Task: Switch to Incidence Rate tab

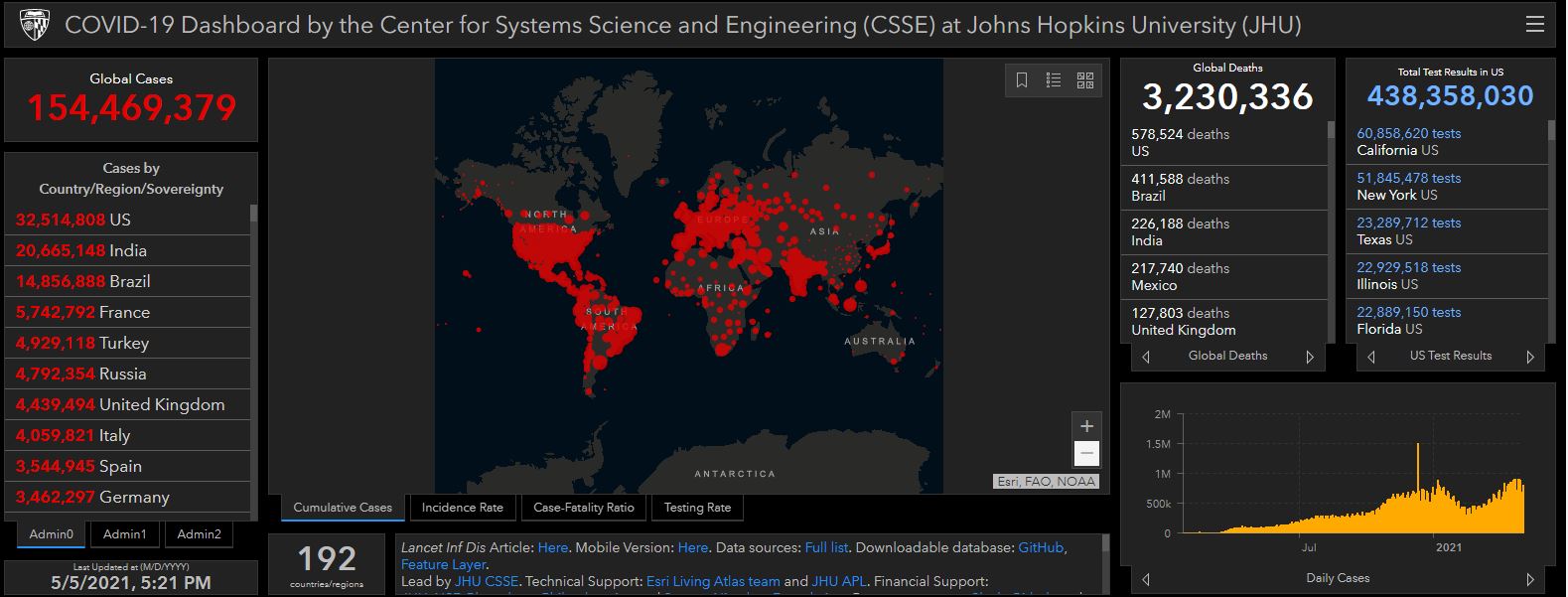Action: pos(462,508)
